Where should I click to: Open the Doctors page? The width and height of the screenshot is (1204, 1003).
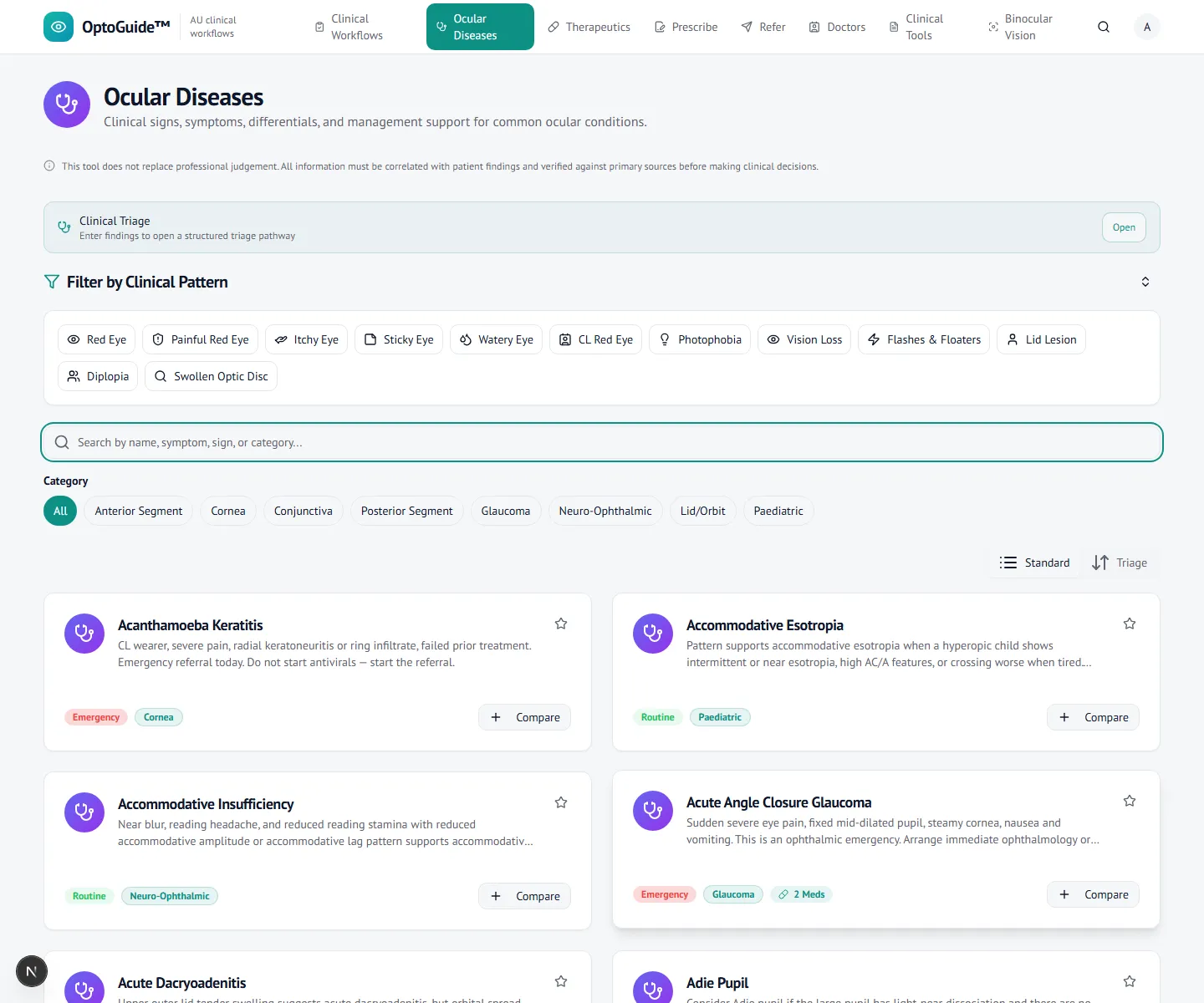coord(837,27)
